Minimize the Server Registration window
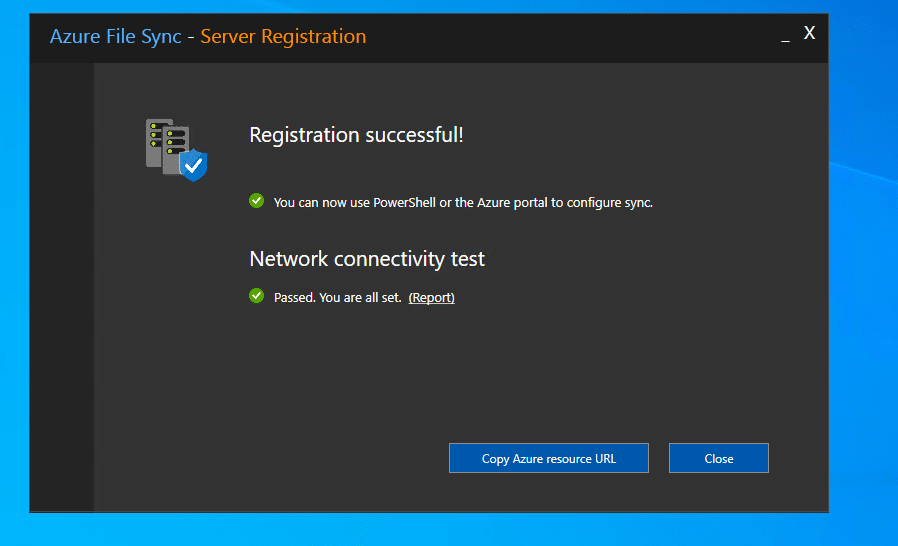 pos(785,36)
